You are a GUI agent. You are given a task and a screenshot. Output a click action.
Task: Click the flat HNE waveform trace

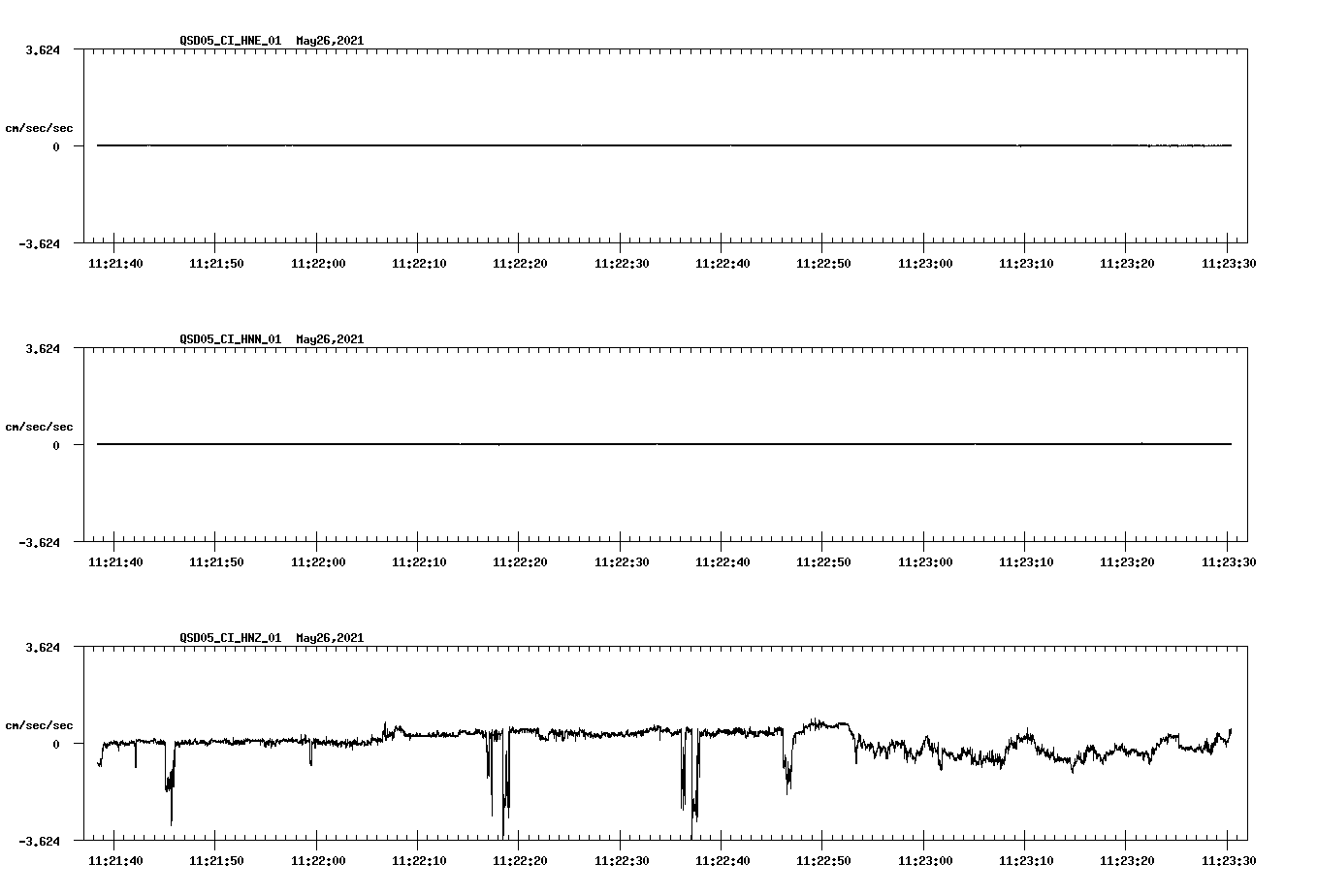click(582, 145)
